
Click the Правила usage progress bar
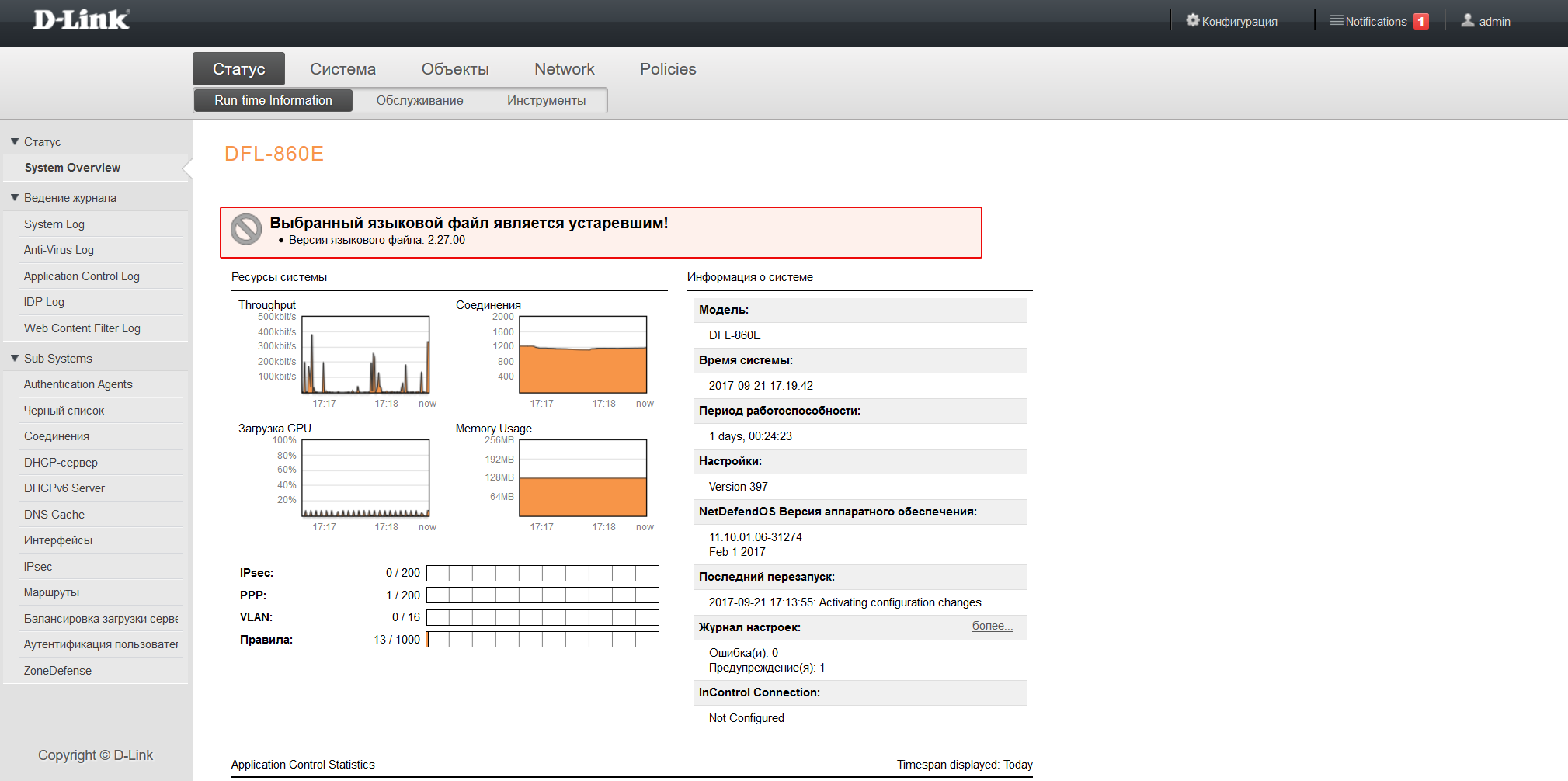click(542, 640)
